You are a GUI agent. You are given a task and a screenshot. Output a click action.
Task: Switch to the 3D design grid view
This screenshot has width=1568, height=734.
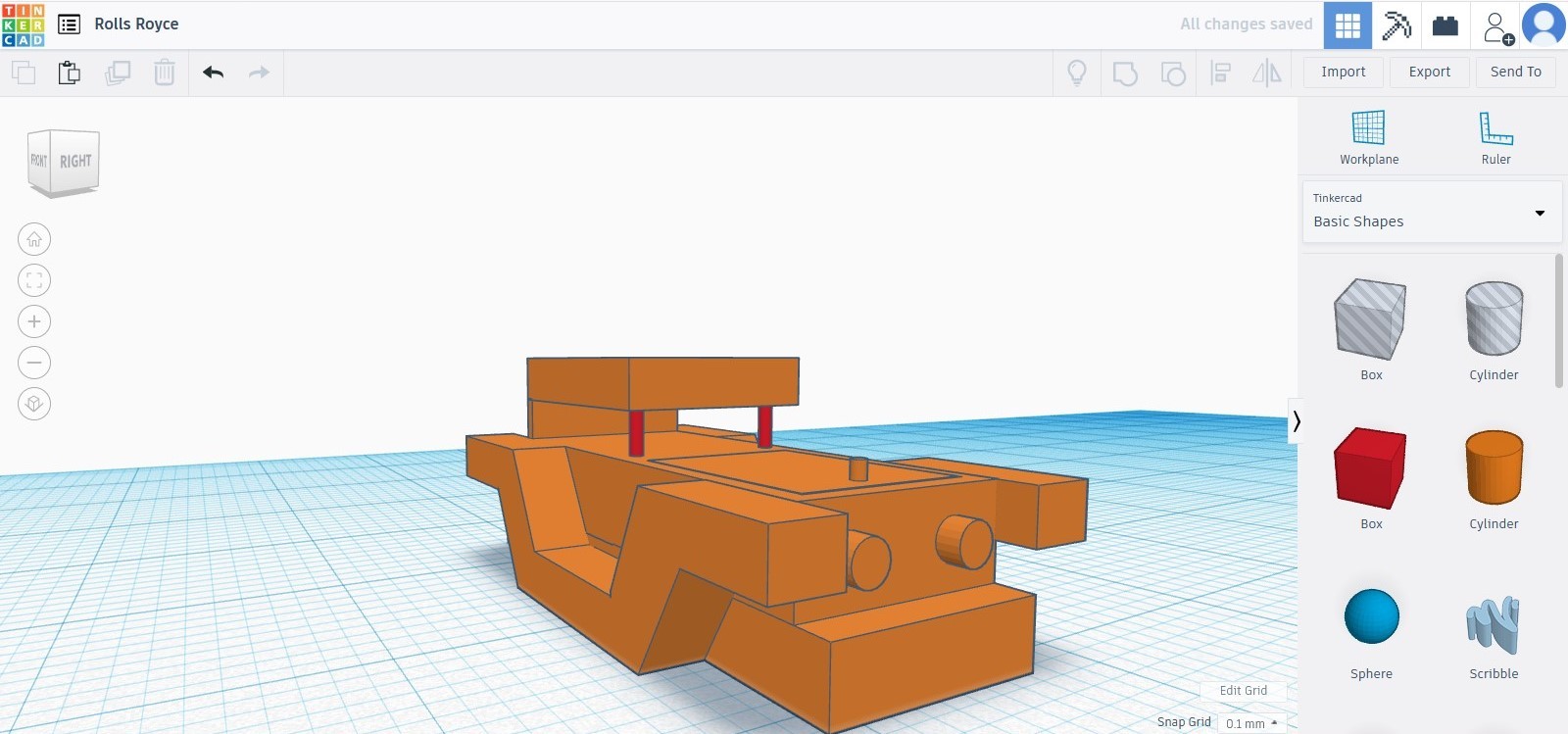coord(1347,25)
